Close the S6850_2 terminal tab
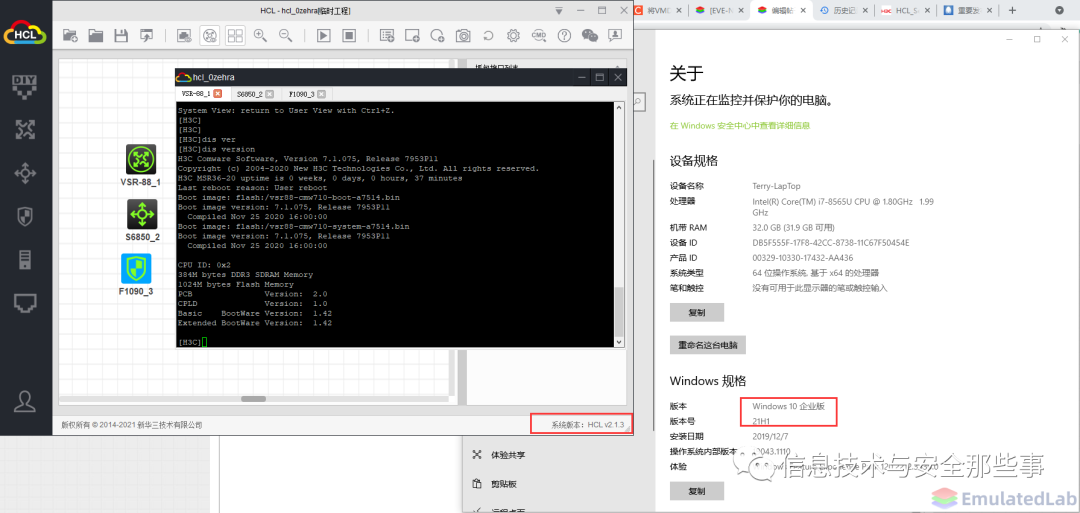The width and height of the screenshot is (1080, 513). [269, 93]
